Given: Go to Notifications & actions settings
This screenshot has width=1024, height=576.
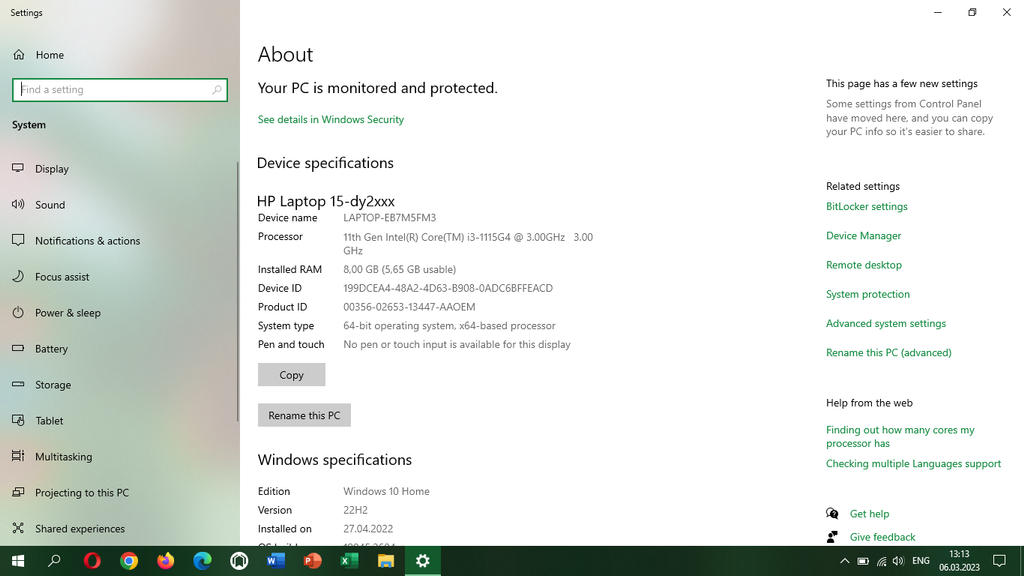Looking at the screenshot, I should point(88,240).
